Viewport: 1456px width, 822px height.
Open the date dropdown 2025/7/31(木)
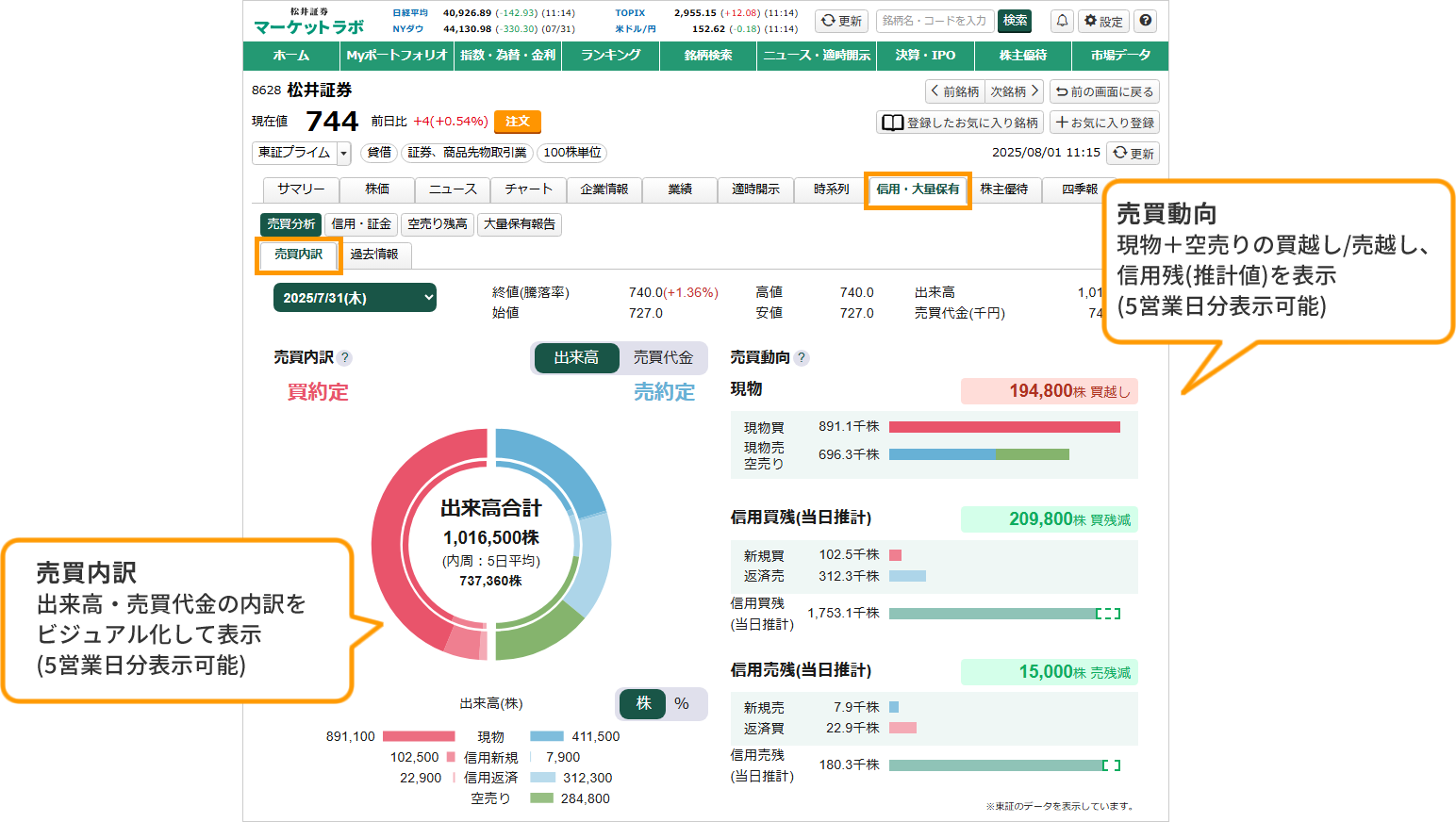[355, 297]
